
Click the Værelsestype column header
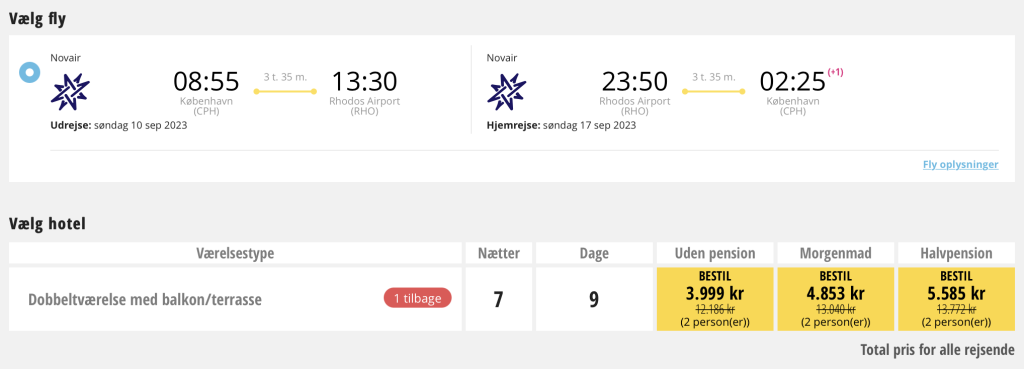point(235,253)
